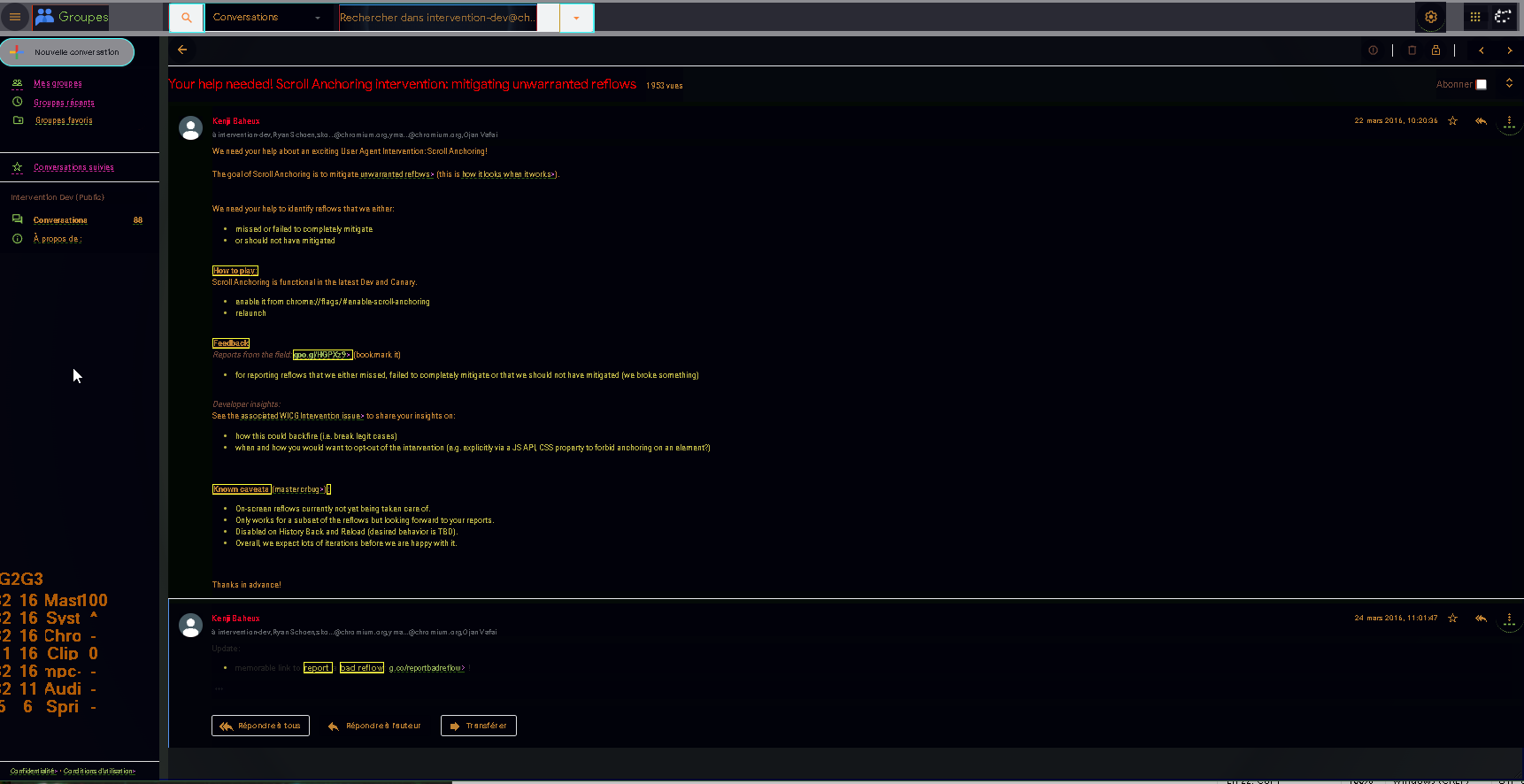Click first message author avatar
Screen dimensions: 1524x784
(x=190, y=128)
